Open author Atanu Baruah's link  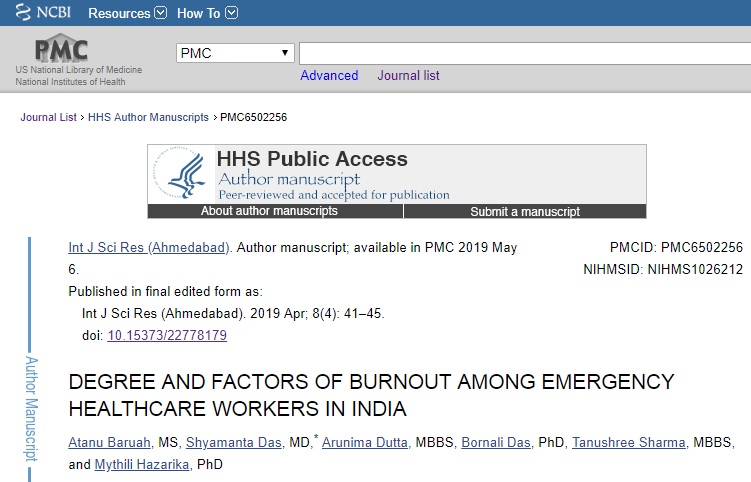tap(107, 443)
